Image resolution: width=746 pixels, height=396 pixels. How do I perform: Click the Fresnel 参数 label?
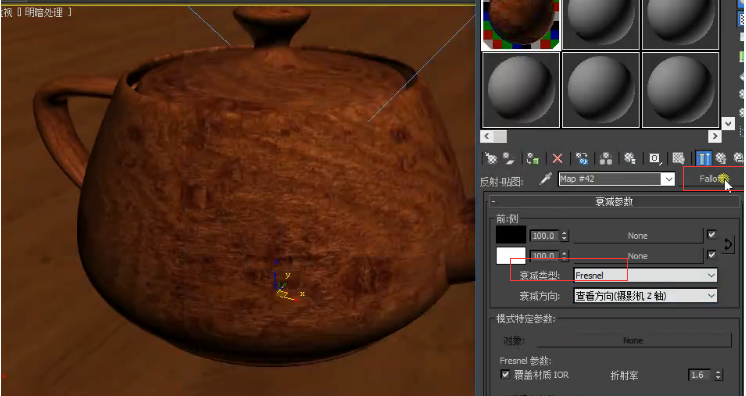point(525,361)
